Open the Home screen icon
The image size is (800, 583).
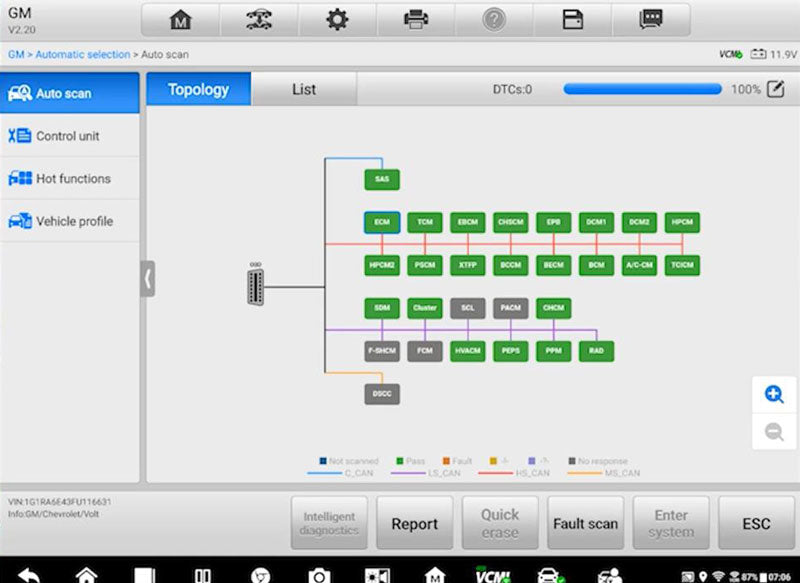click(x=180, y=18)
